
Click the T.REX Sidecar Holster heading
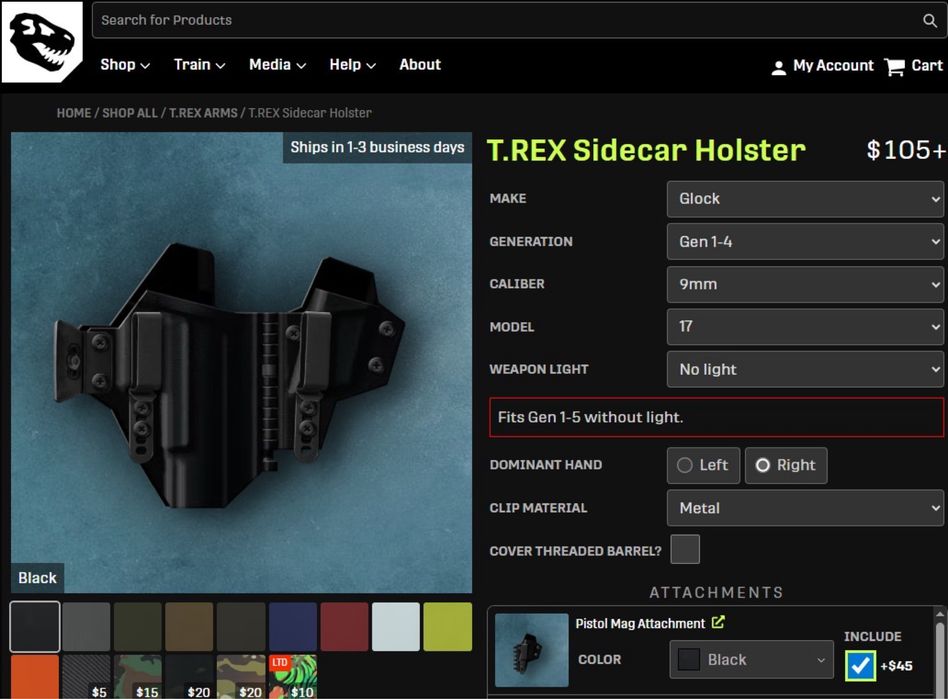pyautogui.click(x=646, y=150)
